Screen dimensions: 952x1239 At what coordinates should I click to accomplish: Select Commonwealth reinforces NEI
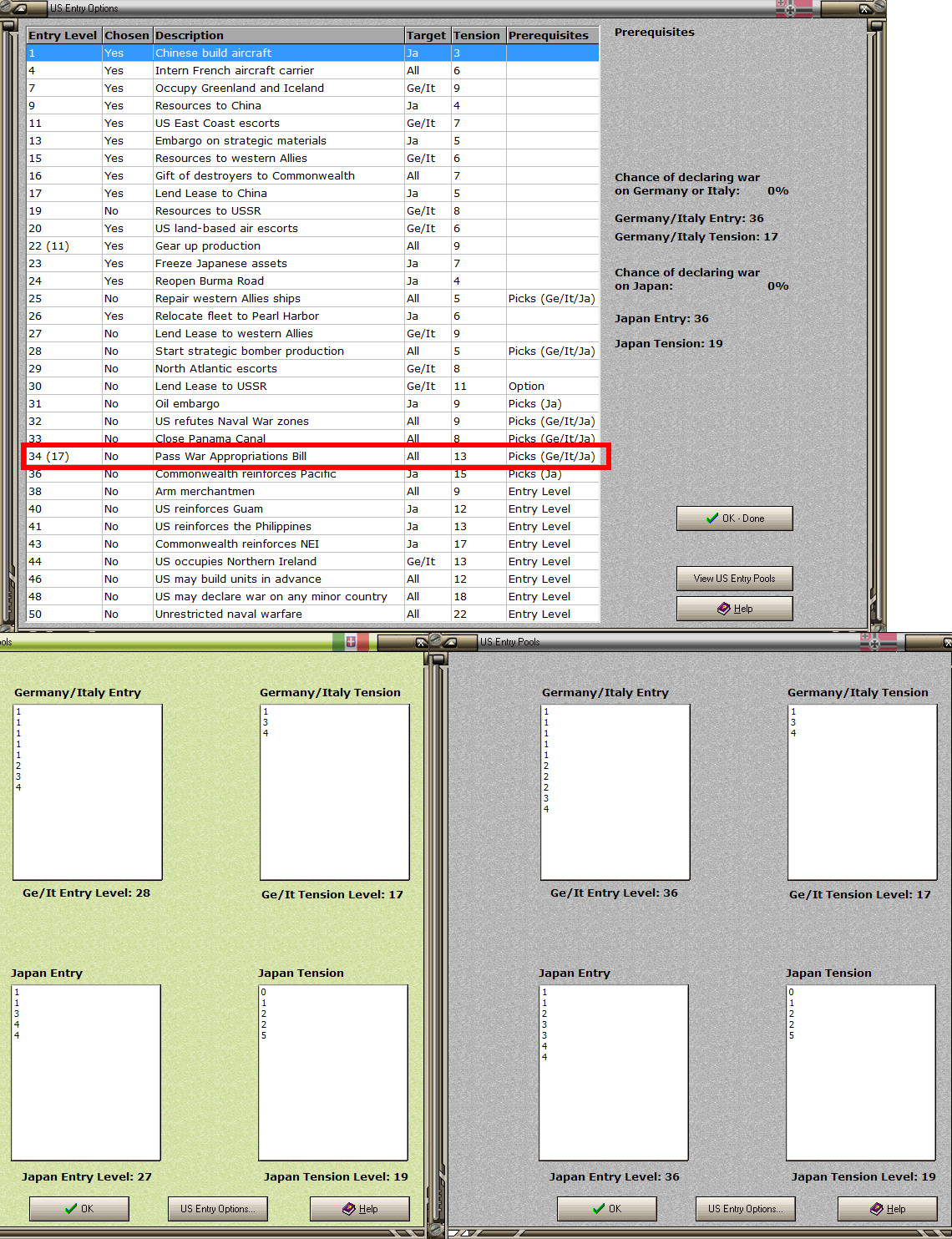coord(312,544)
